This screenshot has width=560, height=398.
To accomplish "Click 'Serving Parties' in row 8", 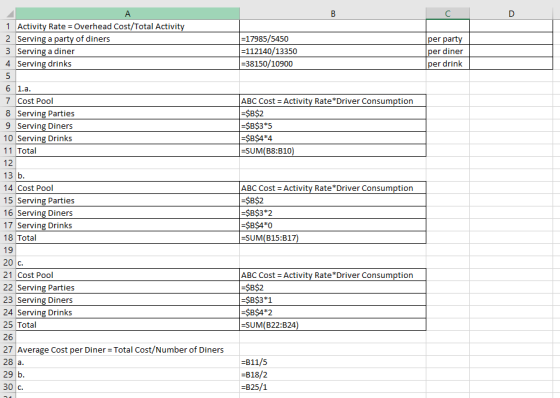I will click(x=128, y=113).
